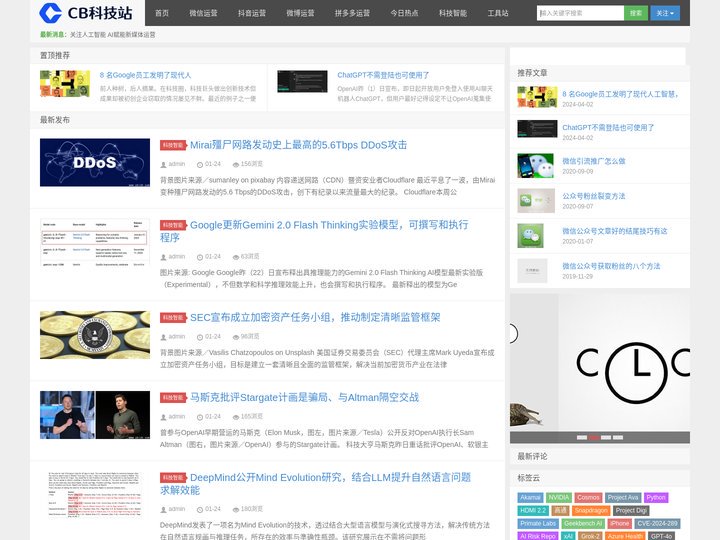Click the Gemini table article thumbnail
The width and height of the screenshot is (720, 540).
95,242
